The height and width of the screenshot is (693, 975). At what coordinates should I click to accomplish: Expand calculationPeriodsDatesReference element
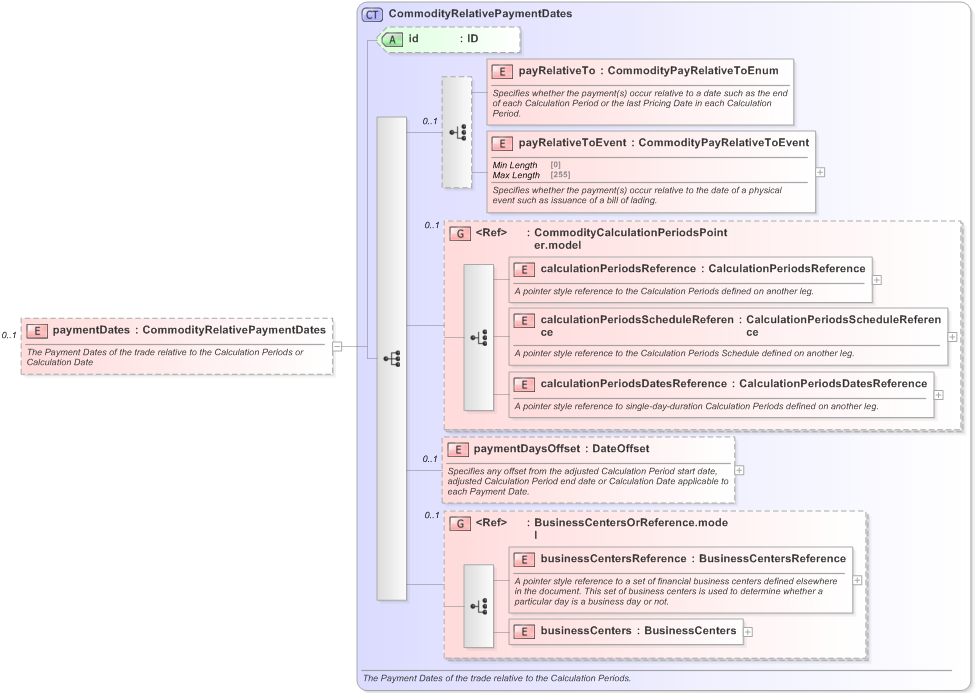coord(939,394)
